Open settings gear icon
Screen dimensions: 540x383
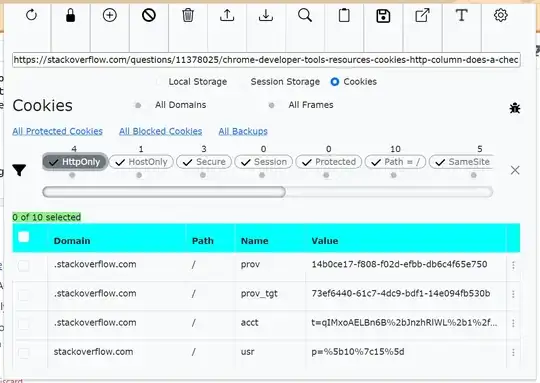tap(501, 15)
